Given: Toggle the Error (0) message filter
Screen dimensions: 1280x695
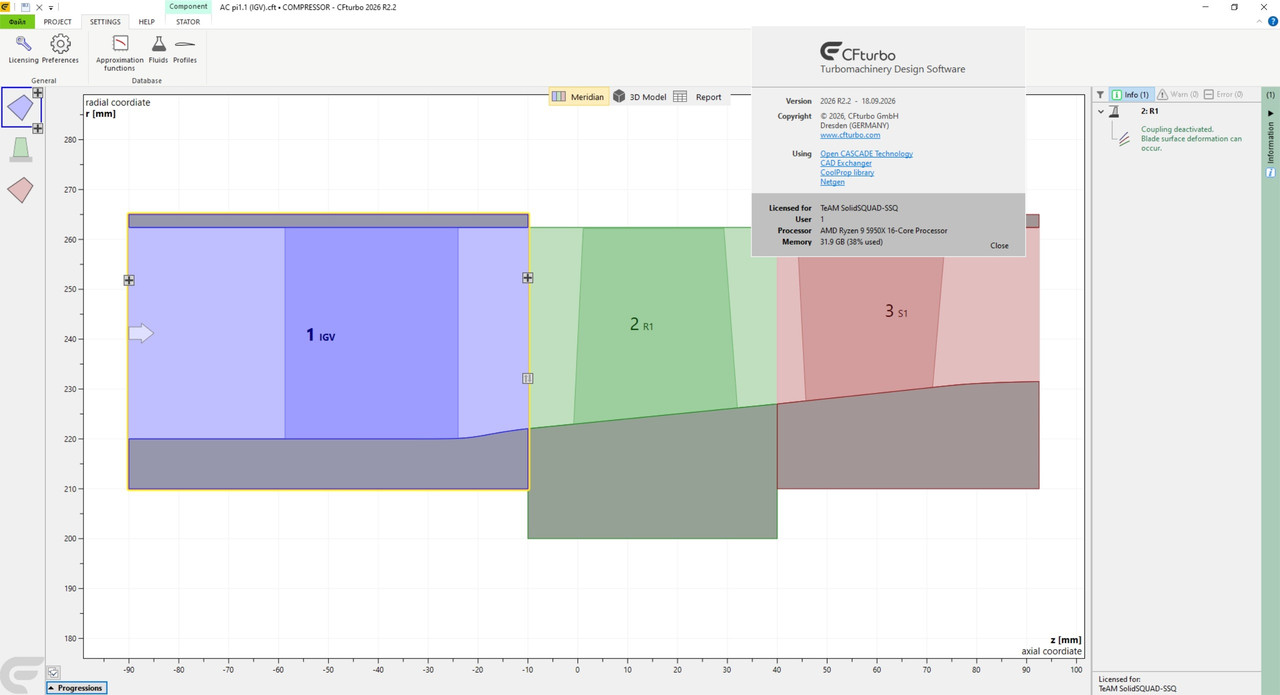Looking at the screenshot, I should tap(1224, 94).
